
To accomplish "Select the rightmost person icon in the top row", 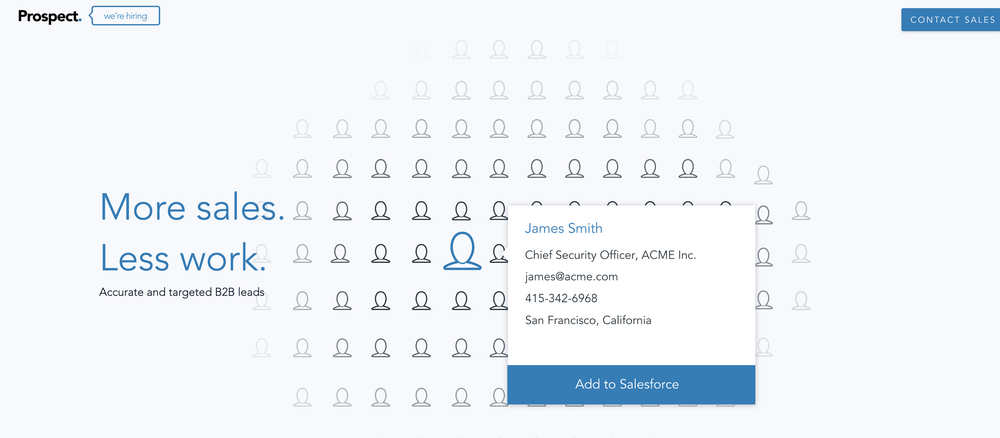I will click(x=613, y=48).
